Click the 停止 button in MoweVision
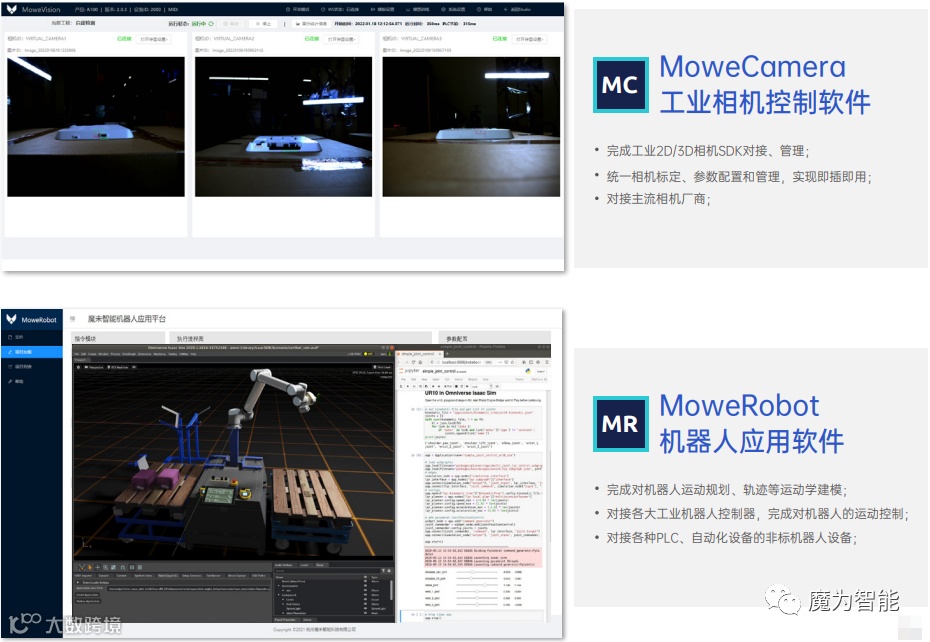 click(263, 24)
